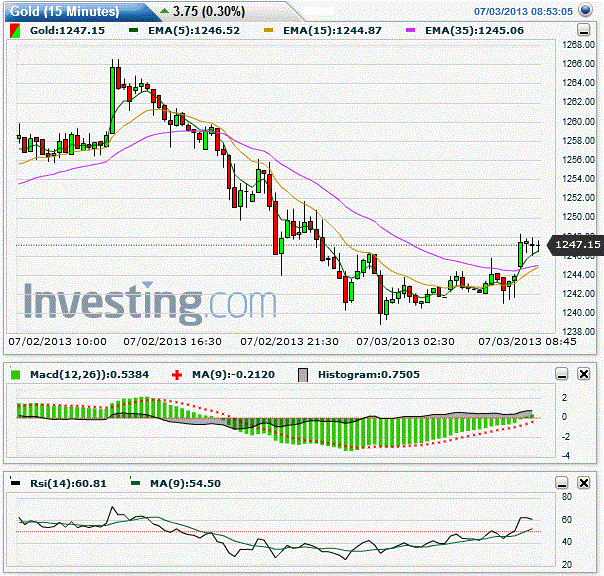Click the EMA(35):1245.06 legend label
Viewport: 604px width, 576px height.
(x=475, y=30)
